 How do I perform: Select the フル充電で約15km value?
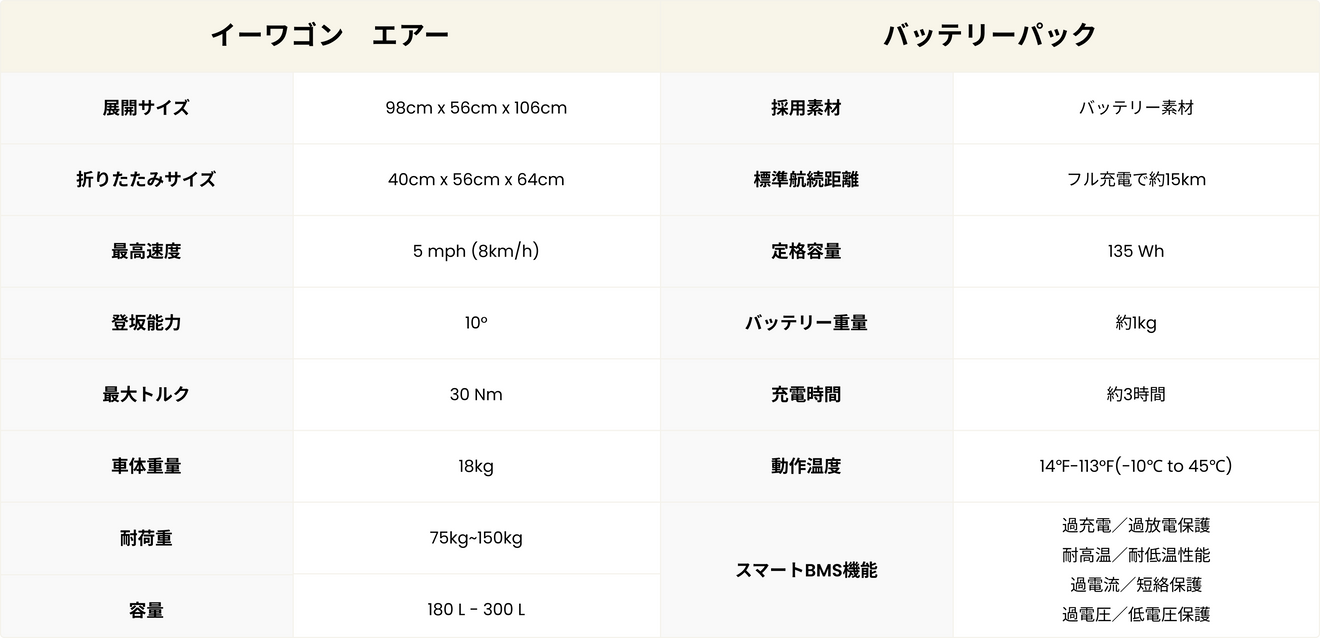point(1136,180)
